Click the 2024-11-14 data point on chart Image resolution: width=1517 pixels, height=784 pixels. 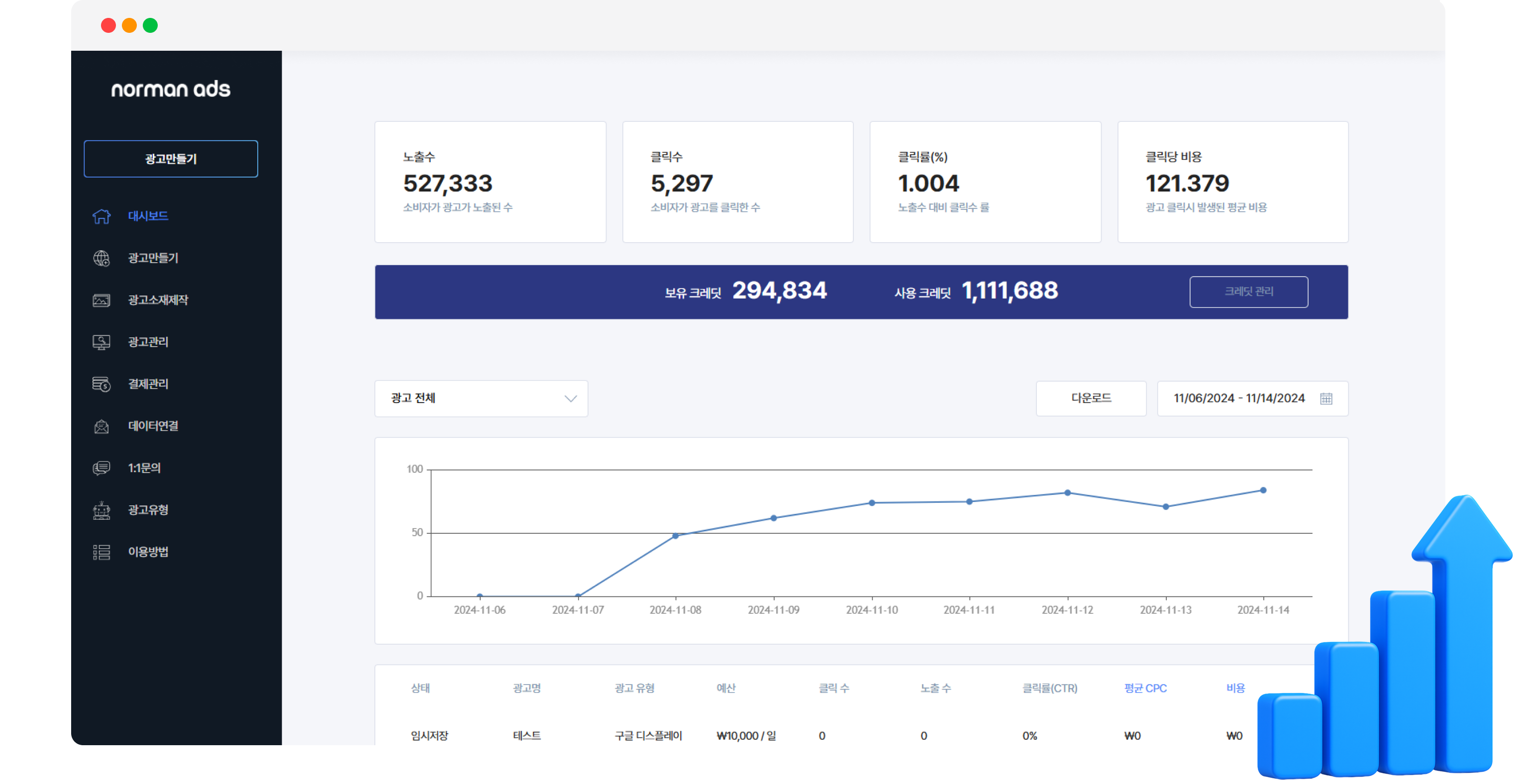pyautogui.click(x=1263, y=490)
